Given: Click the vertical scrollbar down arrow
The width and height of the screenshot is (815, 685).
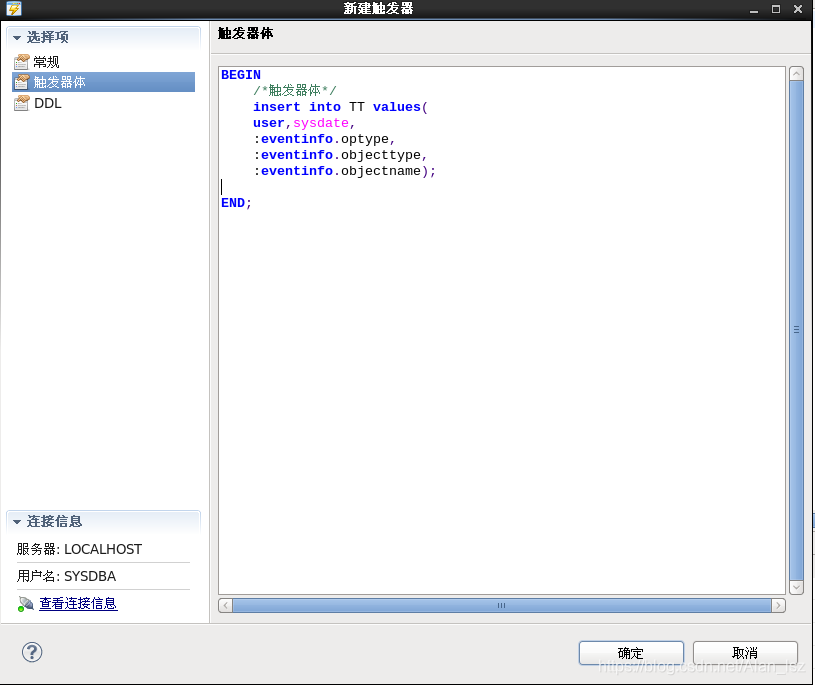Looking at the screenshot, I should tap(796, 587).
